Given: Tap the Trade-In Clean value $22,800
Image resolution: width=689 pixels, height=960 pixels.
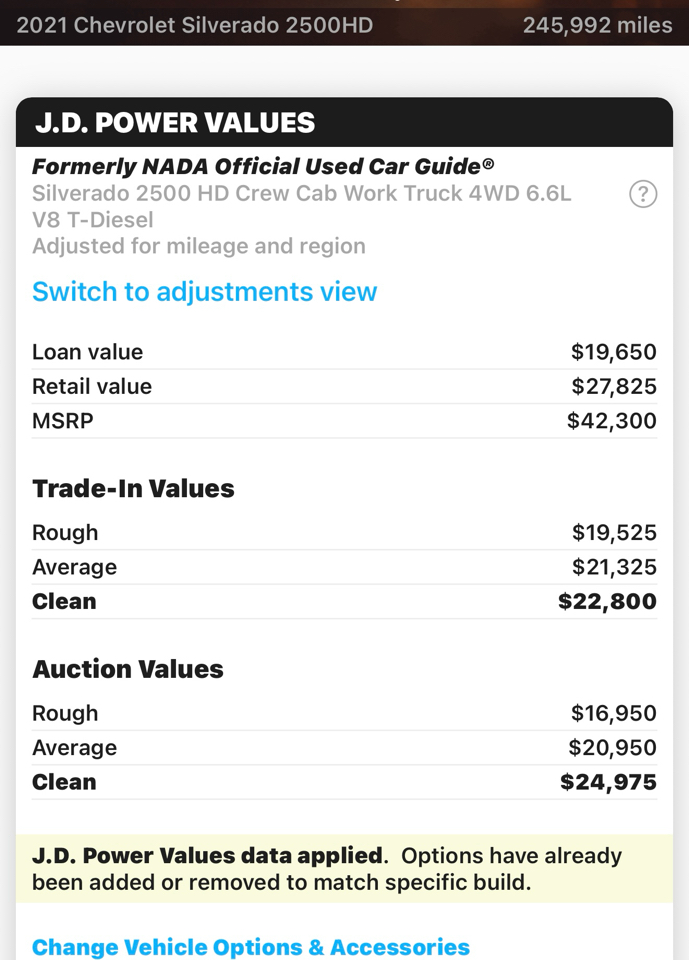Looking at the screenshot, I should pos(607,601).
